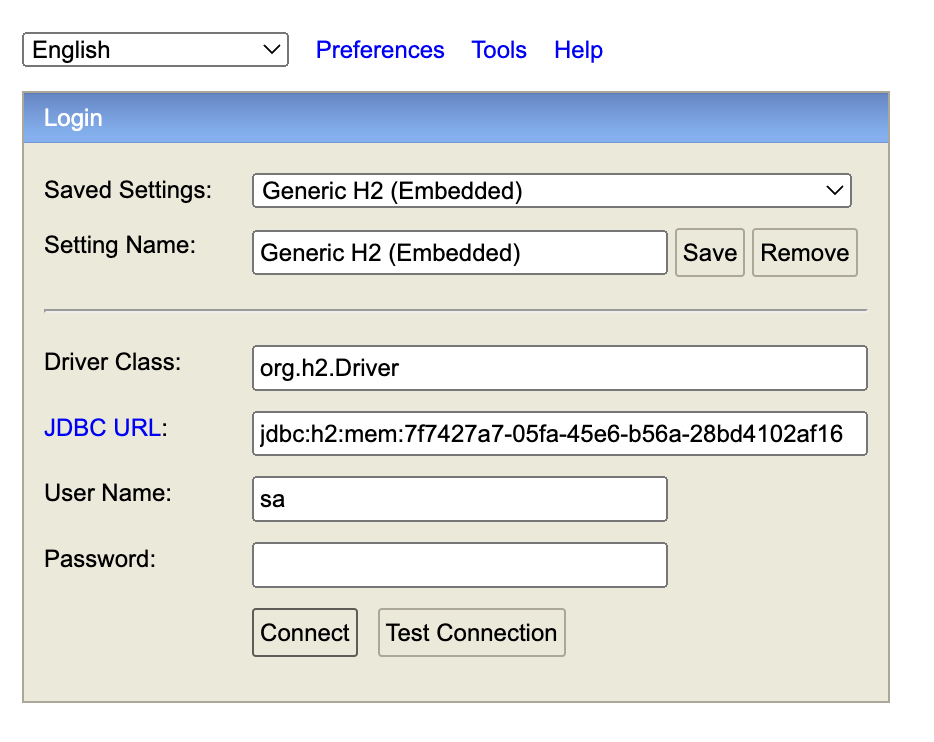The image size is (934, 742).
Task: Expand the Saved Settings dropdown
Action: [552, 191]
